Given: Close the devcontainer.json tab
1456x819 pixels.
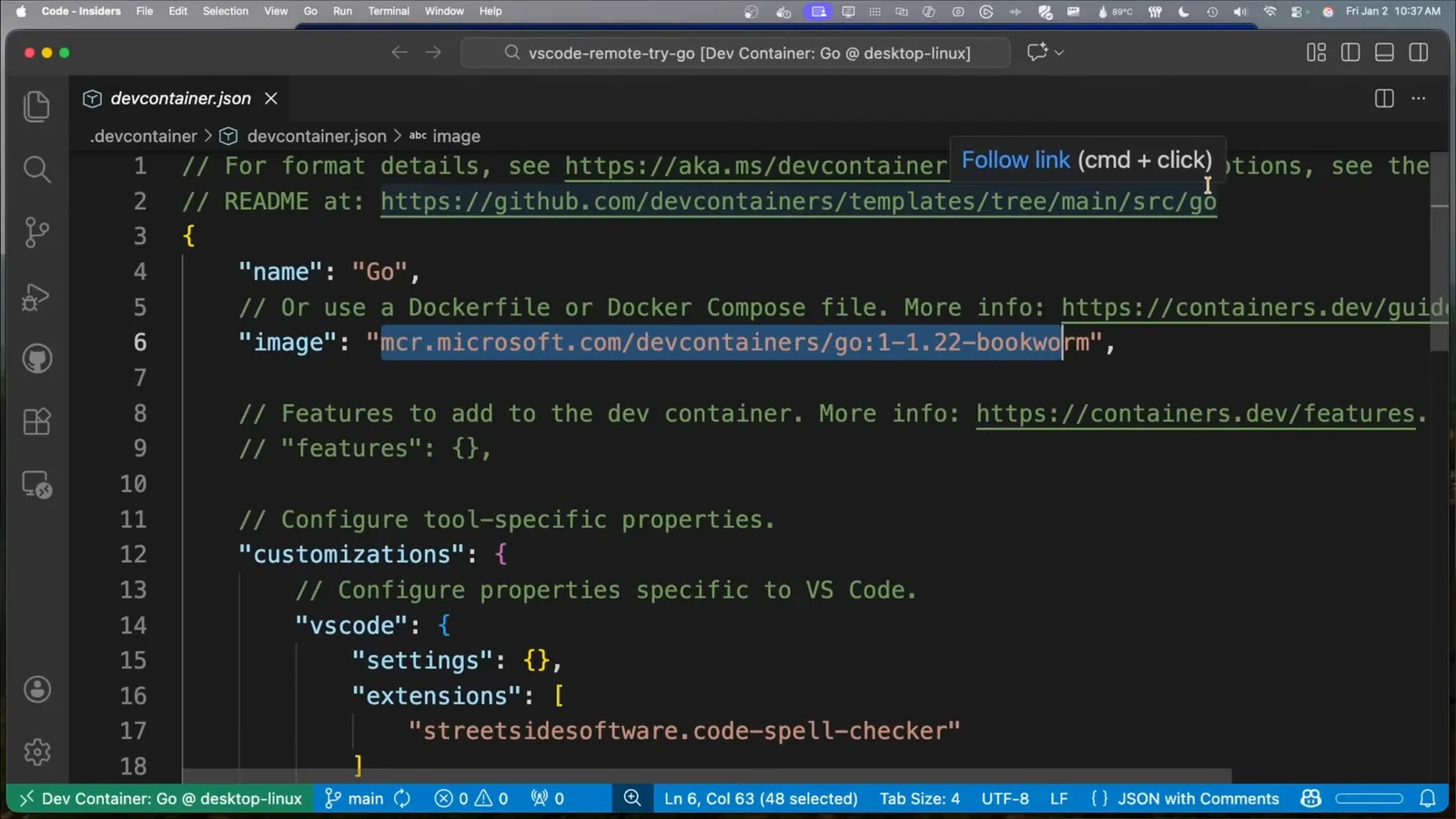Looking at the screenshot, I should click(270, 98).
